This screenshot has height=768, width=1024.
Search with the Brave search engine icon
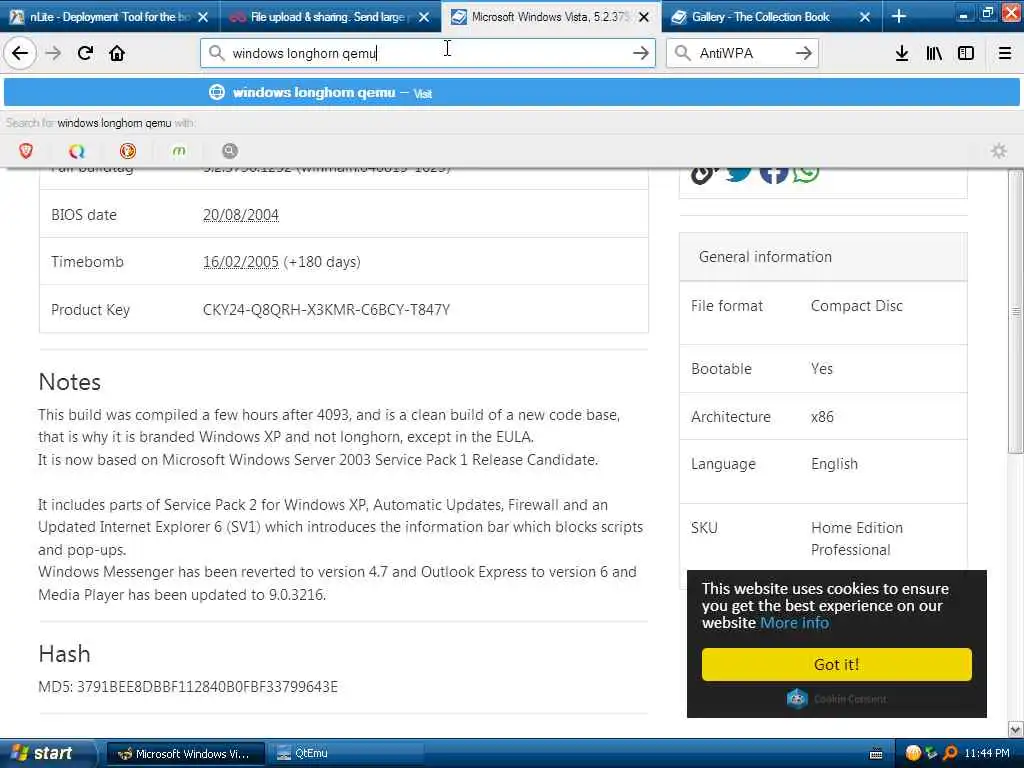point(26,152)
